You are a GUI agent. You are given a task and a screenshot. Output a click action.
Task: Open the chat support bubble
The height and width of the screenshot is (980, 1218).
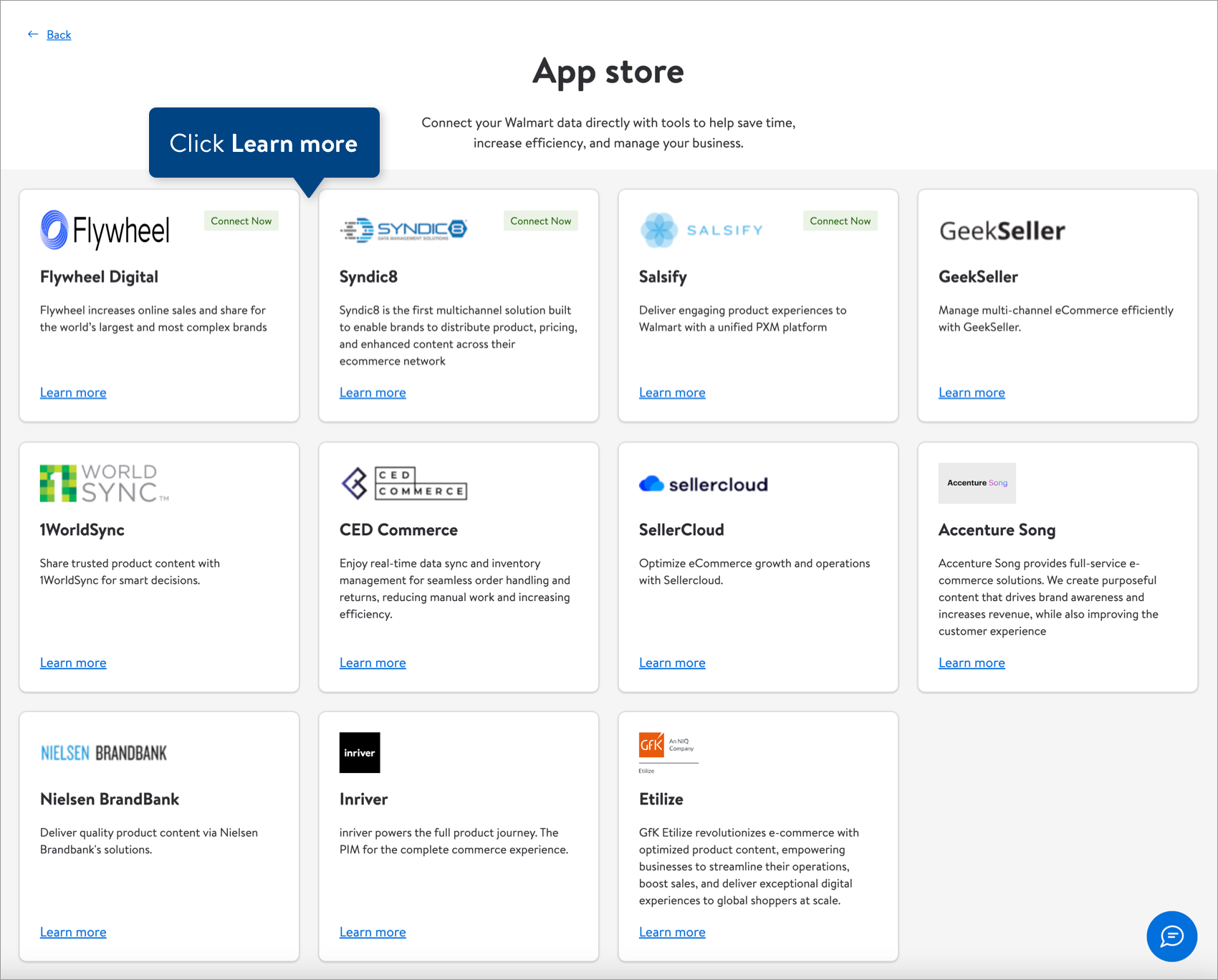(1171, 936)
